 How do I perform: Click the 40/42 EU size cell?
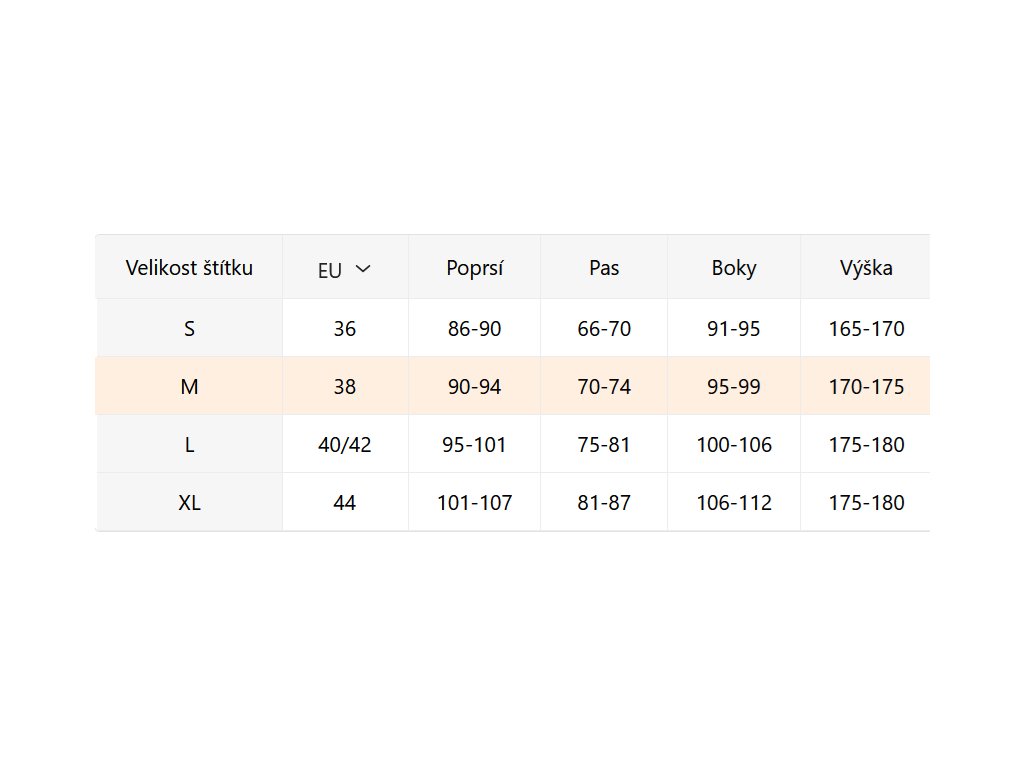(345, 445)
